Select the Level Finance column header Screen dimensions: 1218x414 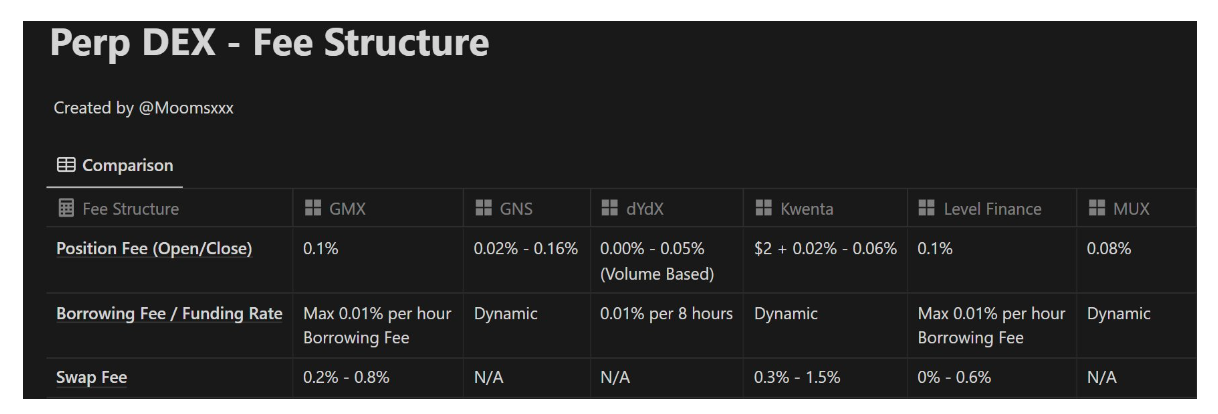[x=992, y=209]
